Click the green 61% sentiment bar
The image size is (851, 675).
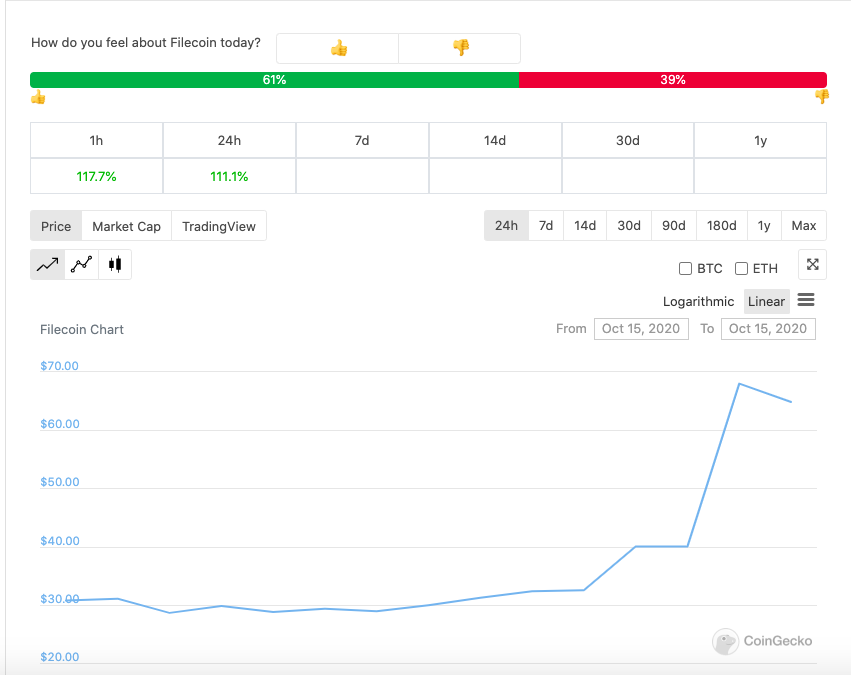point(275,80)
